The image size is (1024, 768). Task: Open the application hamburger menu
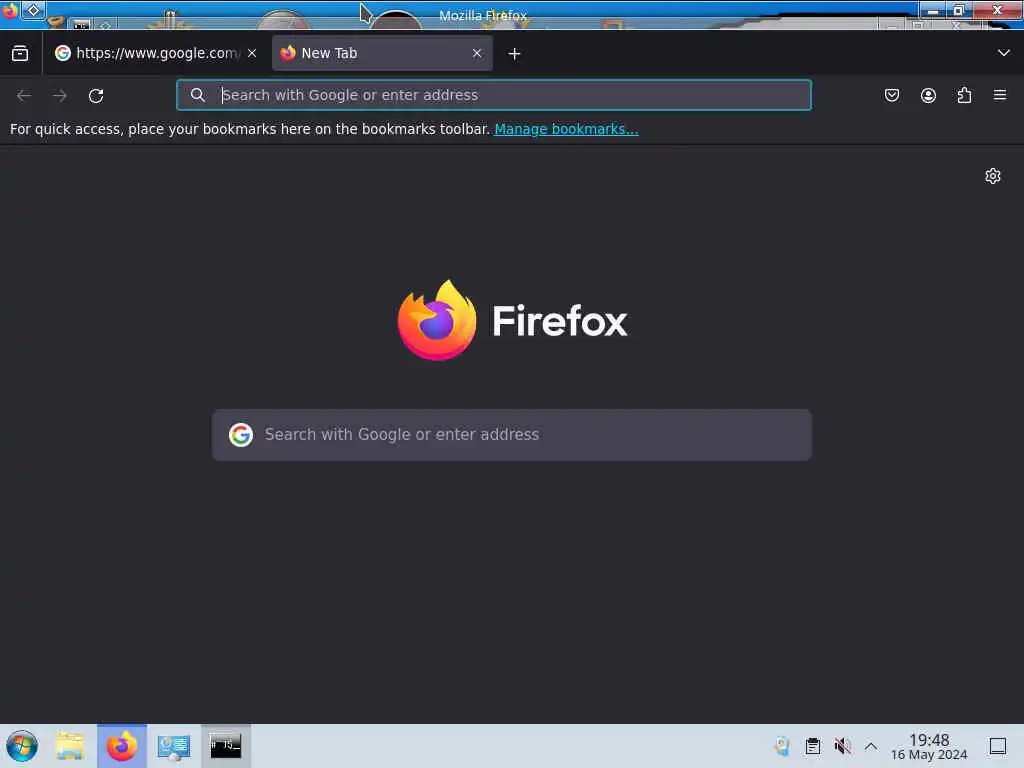point(1000,95)
